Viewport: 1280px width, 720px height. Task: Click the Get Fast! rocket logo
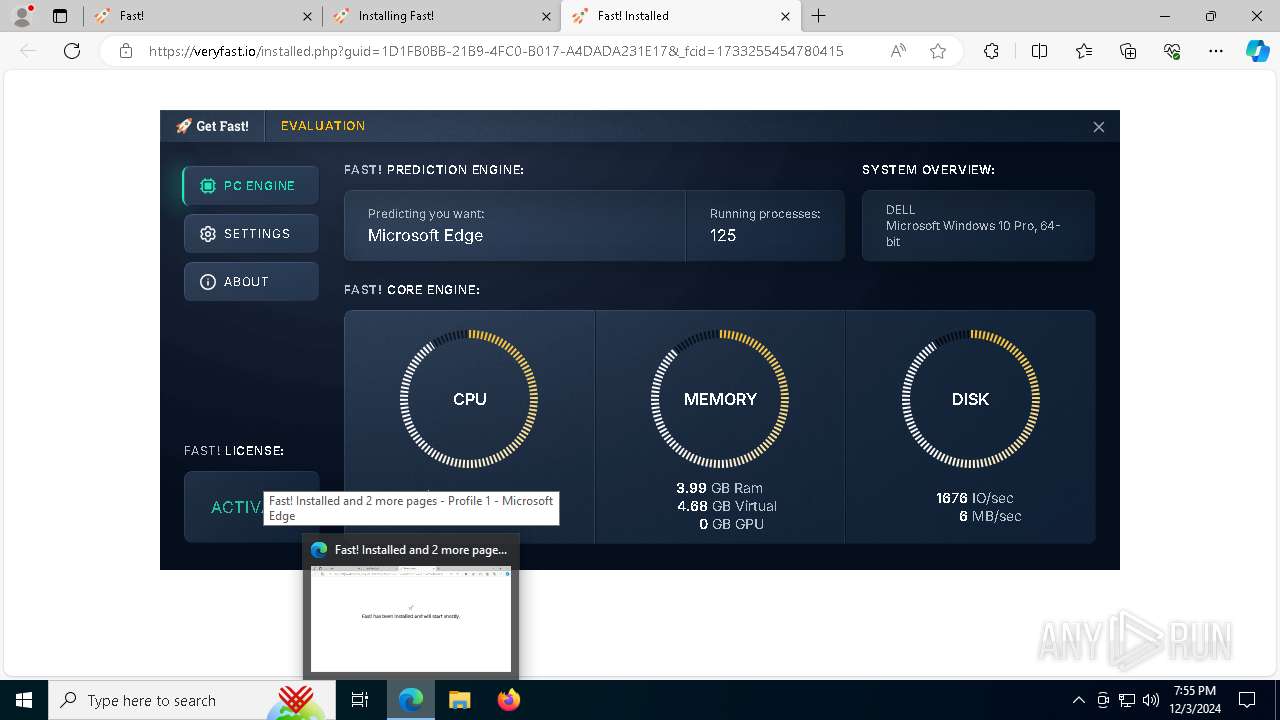click(x=212, y=126)
